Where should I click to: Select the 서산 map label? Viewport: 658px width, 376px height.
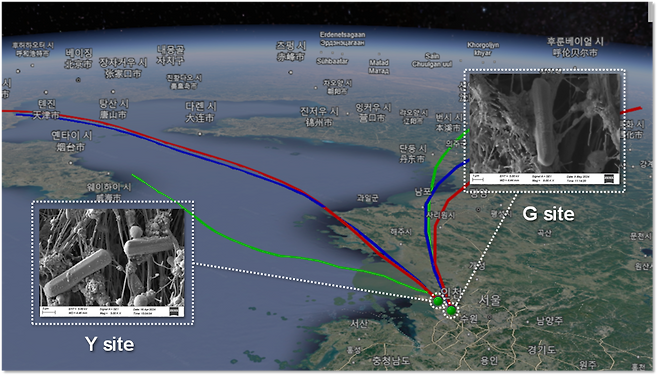pos(359,324)
